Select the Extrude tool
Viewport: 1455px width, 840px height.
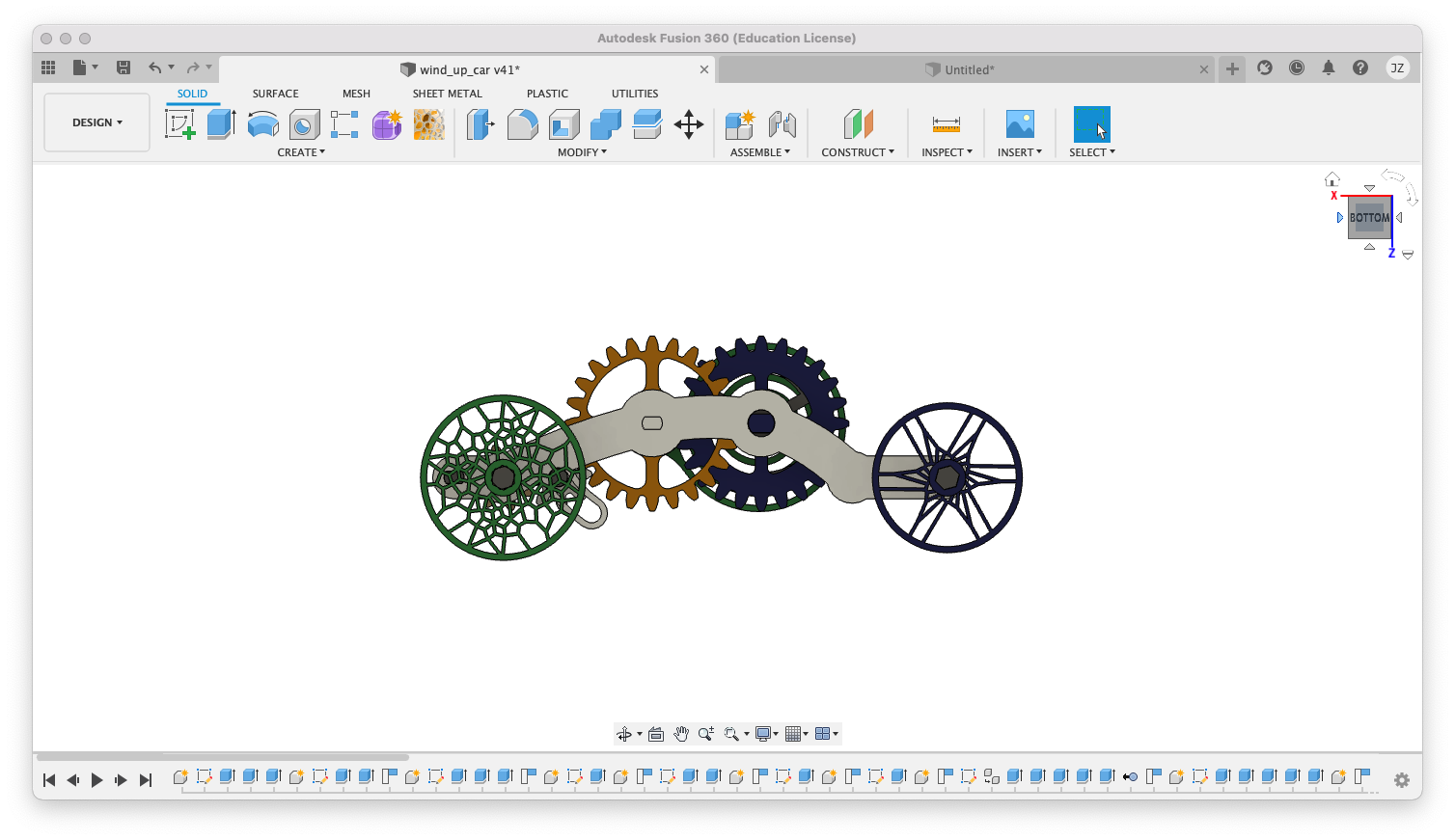pyautogui.click(x=222, y=124)
